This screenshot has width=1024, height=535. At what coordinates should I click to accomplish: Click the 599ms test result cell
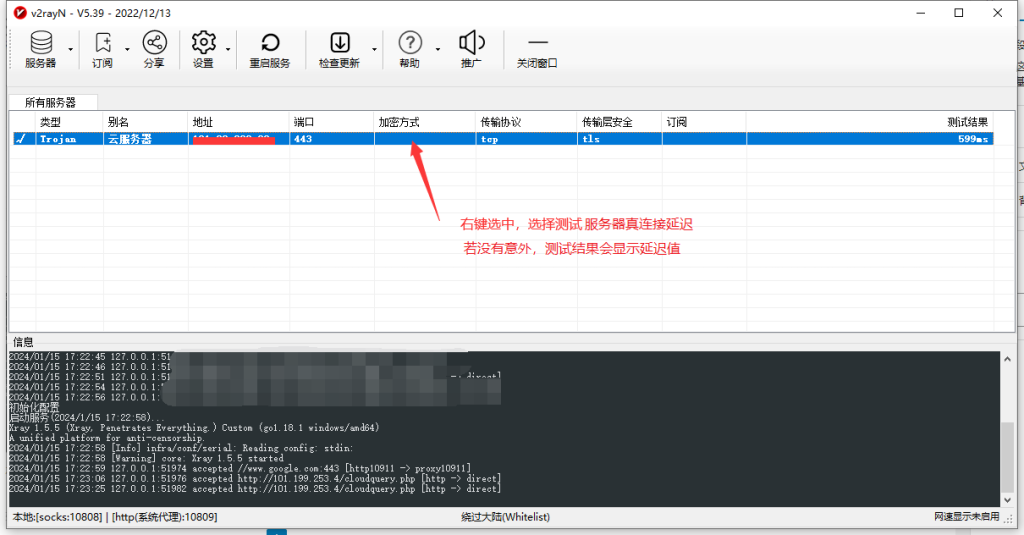[870, 138]
